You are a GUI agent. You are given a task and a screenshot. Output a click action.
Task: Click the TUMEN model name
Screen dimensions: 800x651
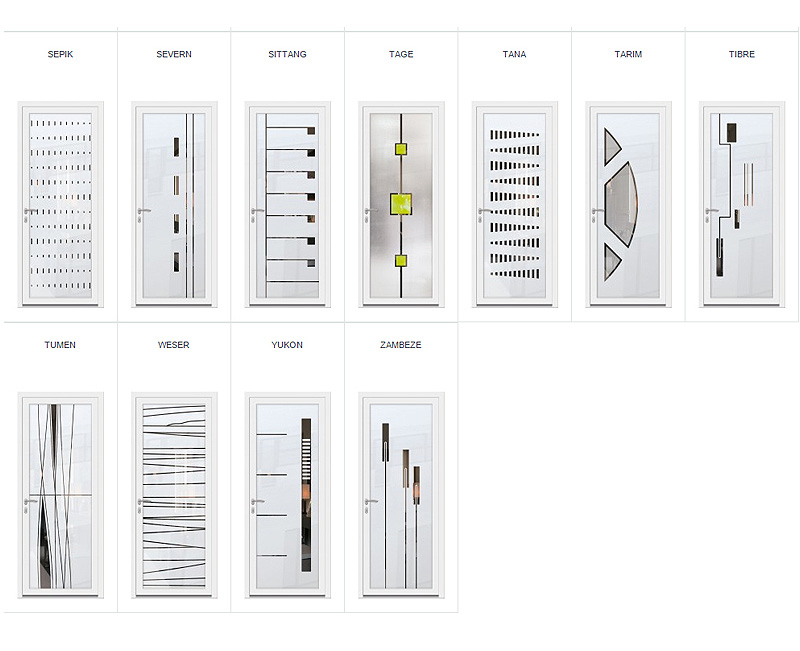[x=60, y=345]
